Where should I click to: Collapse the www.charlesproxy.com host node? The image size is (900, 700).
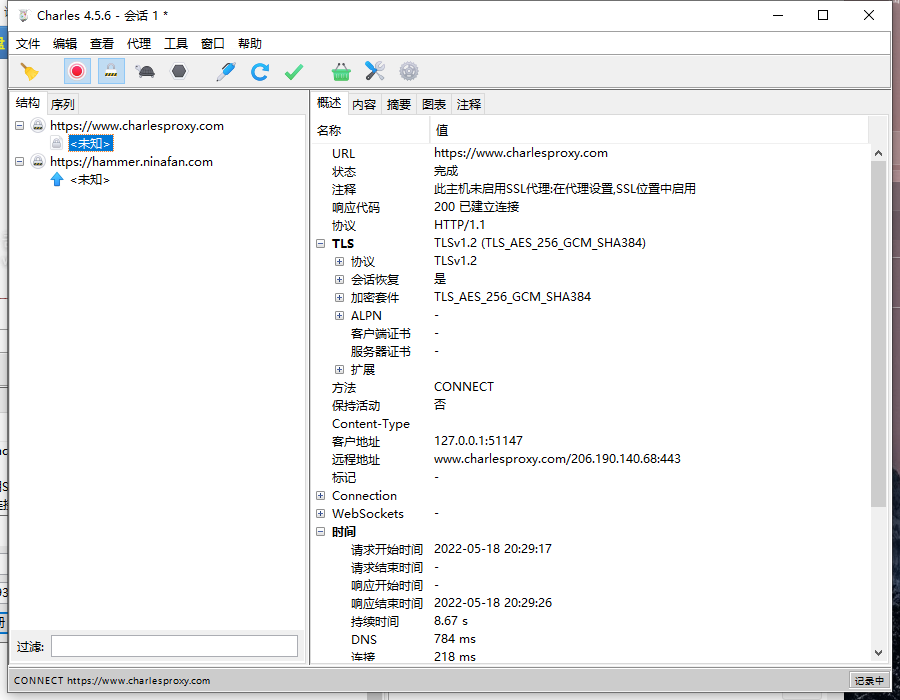[20, 126]
